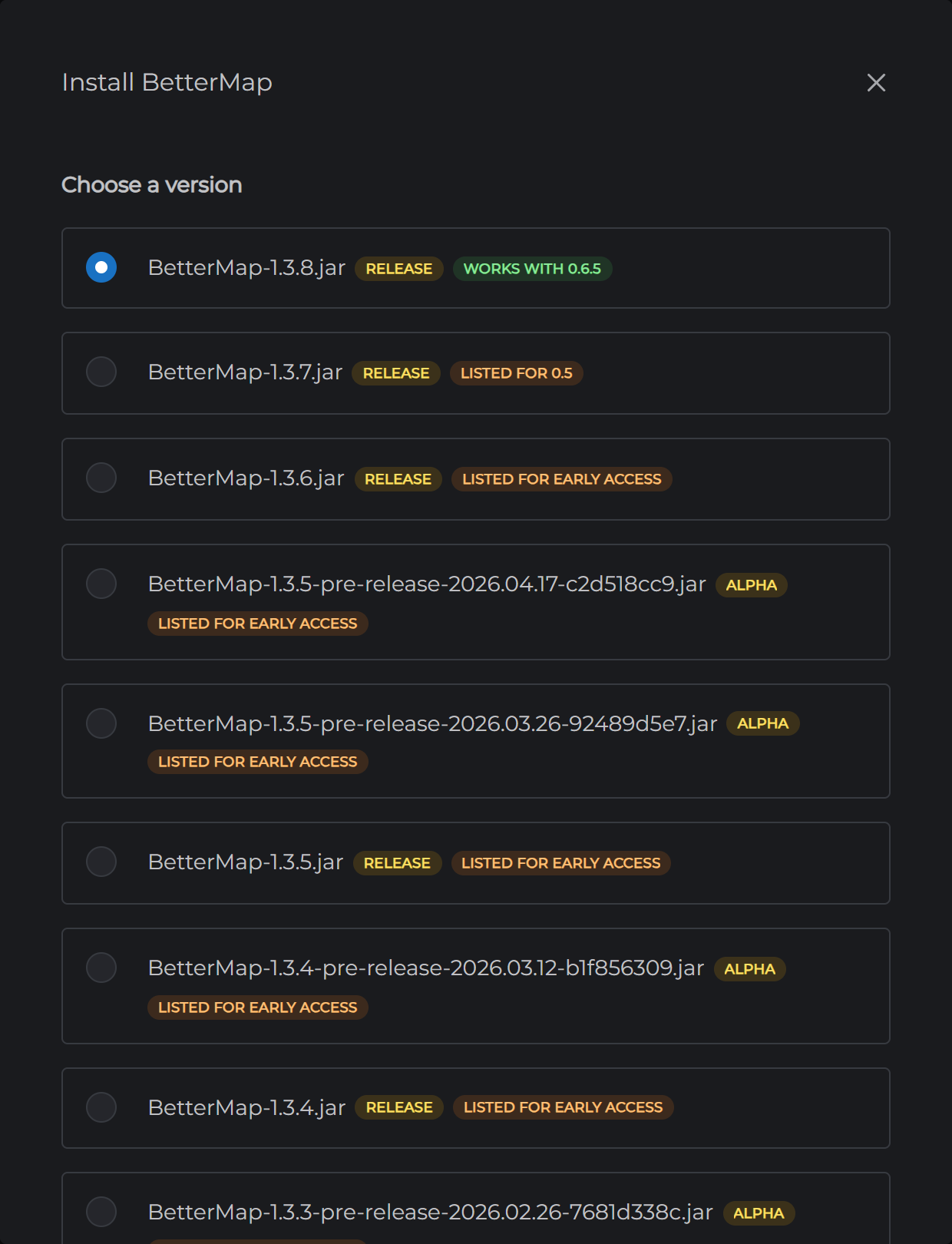Click the RELEASE badge on BetterMap-1.3.5.jar
This screenshot has height=1244, width=952.
[x=397, y=863]
